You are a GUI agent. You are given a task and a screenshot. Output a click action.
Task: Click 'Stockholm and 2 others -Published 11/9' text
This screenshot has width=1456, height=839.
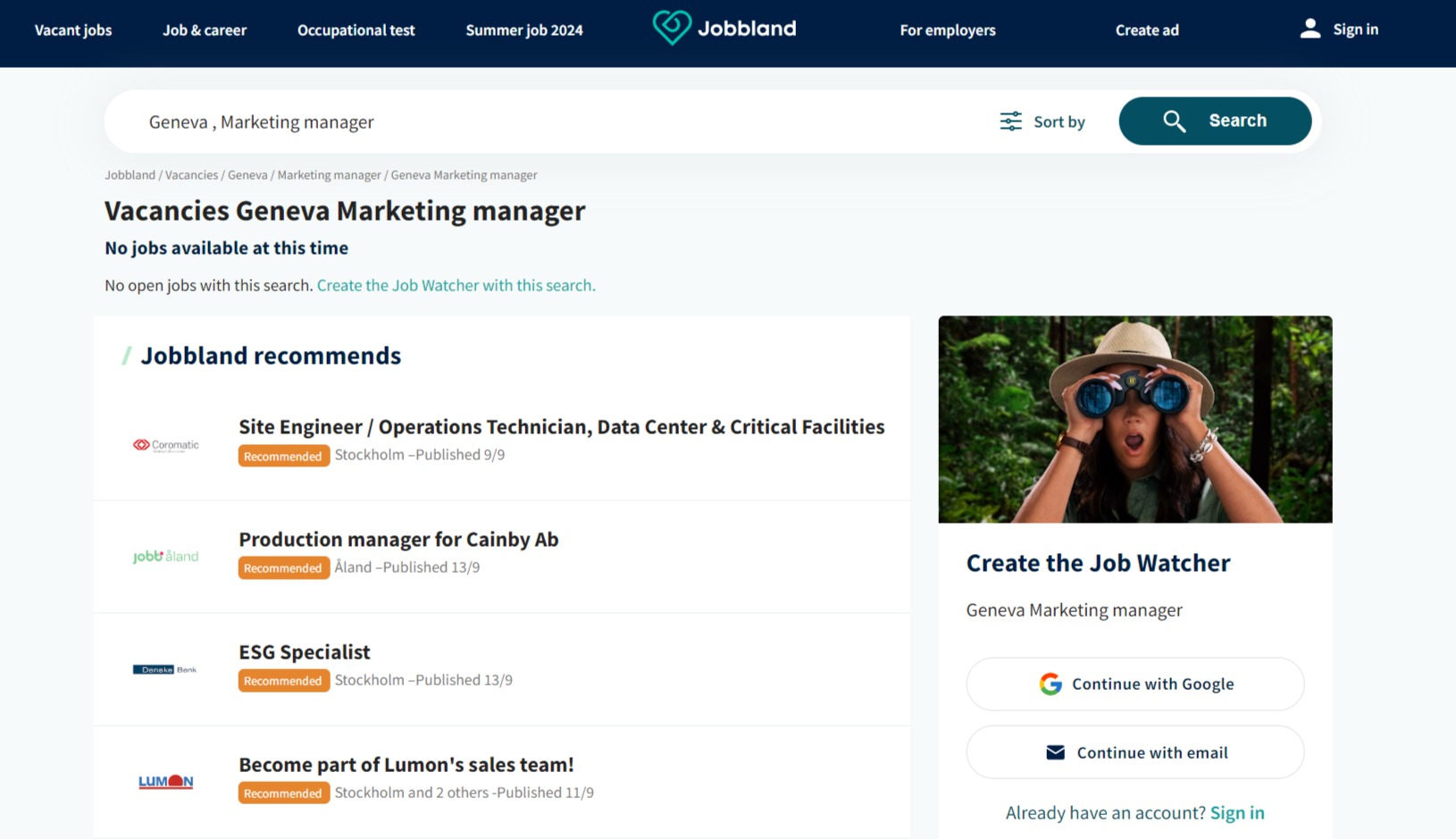click(464, 793)
